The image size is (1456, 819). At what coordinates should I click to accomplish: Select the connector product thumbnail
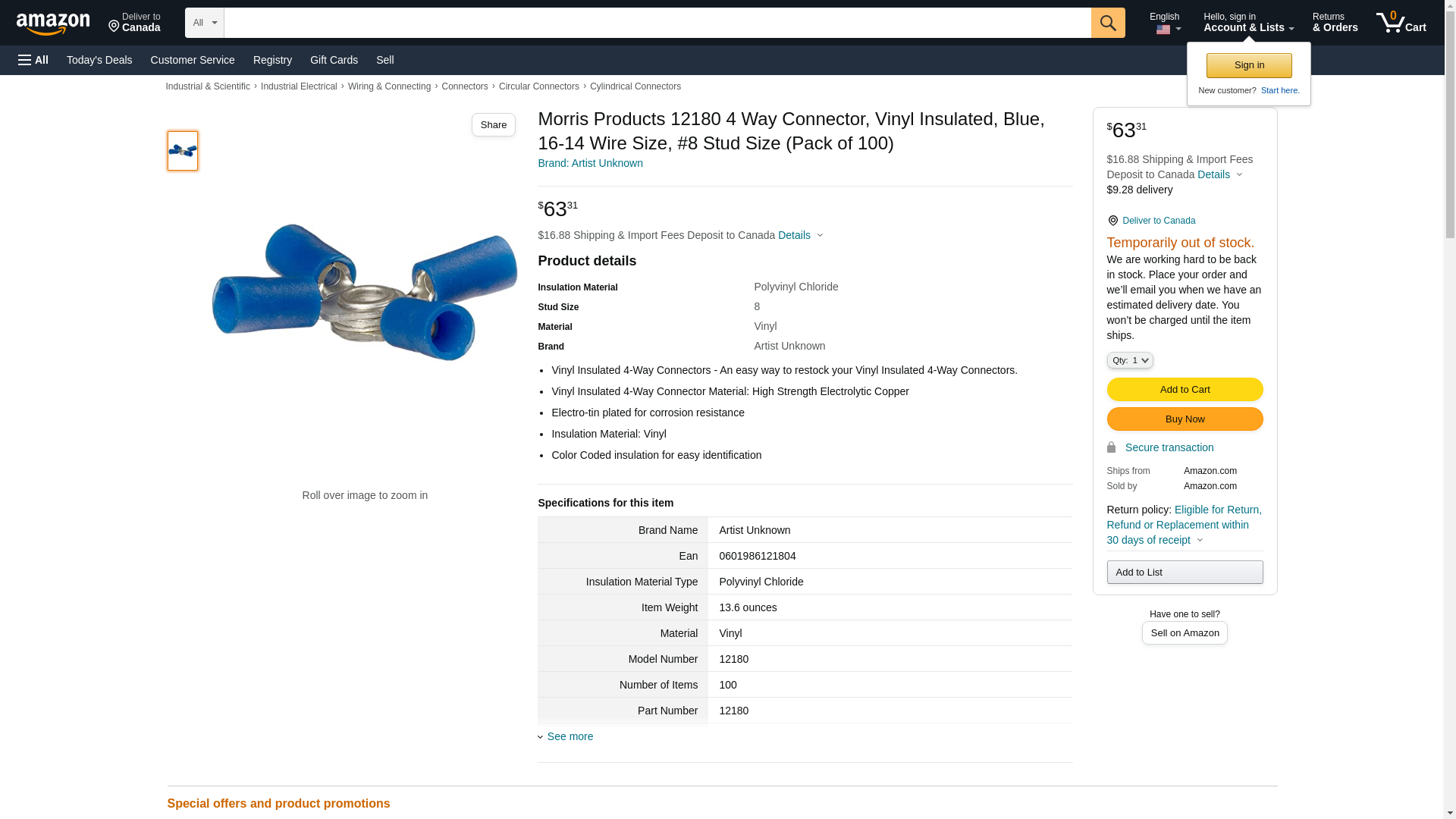coord(183,151)
